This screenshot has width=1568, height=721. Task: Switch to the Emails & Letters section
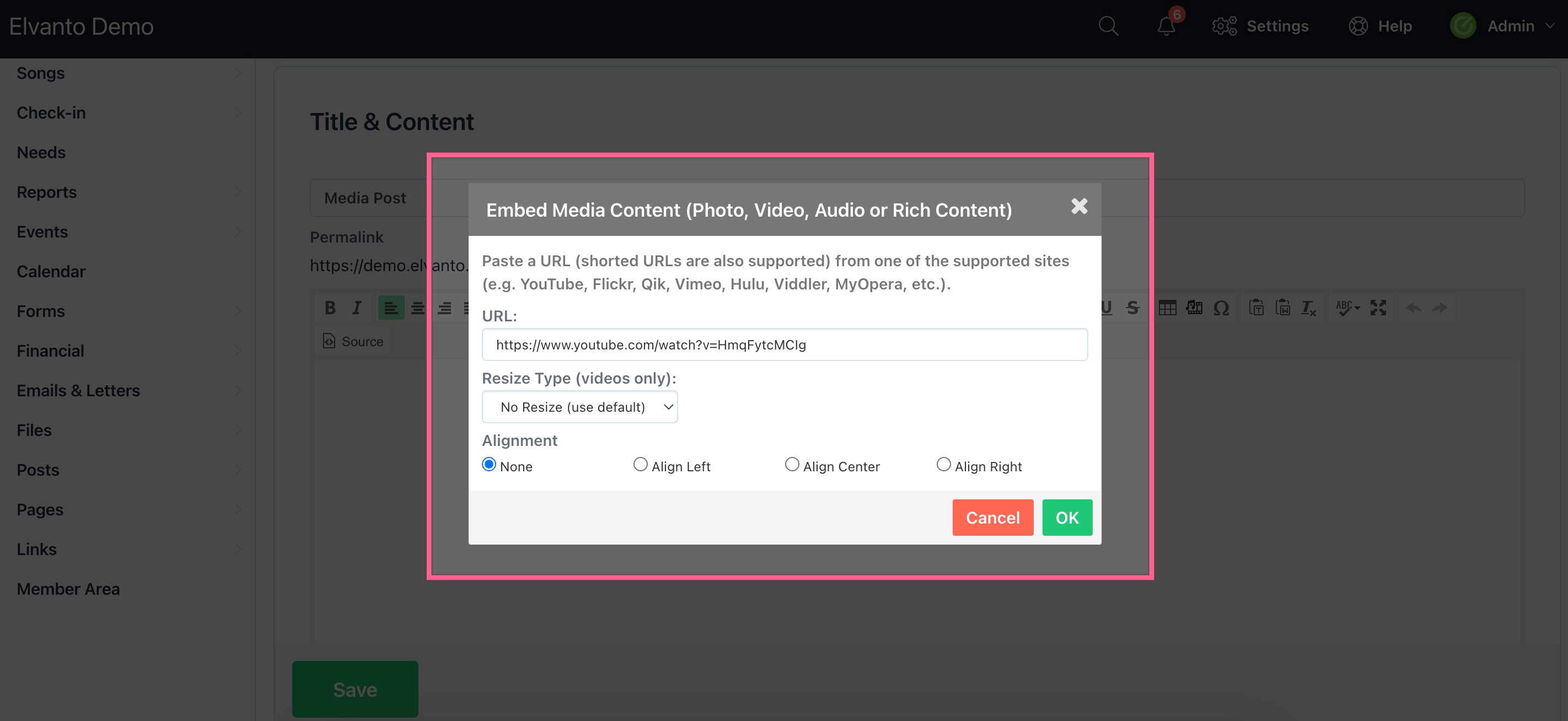pyautogui.click(x=78, y=390)
